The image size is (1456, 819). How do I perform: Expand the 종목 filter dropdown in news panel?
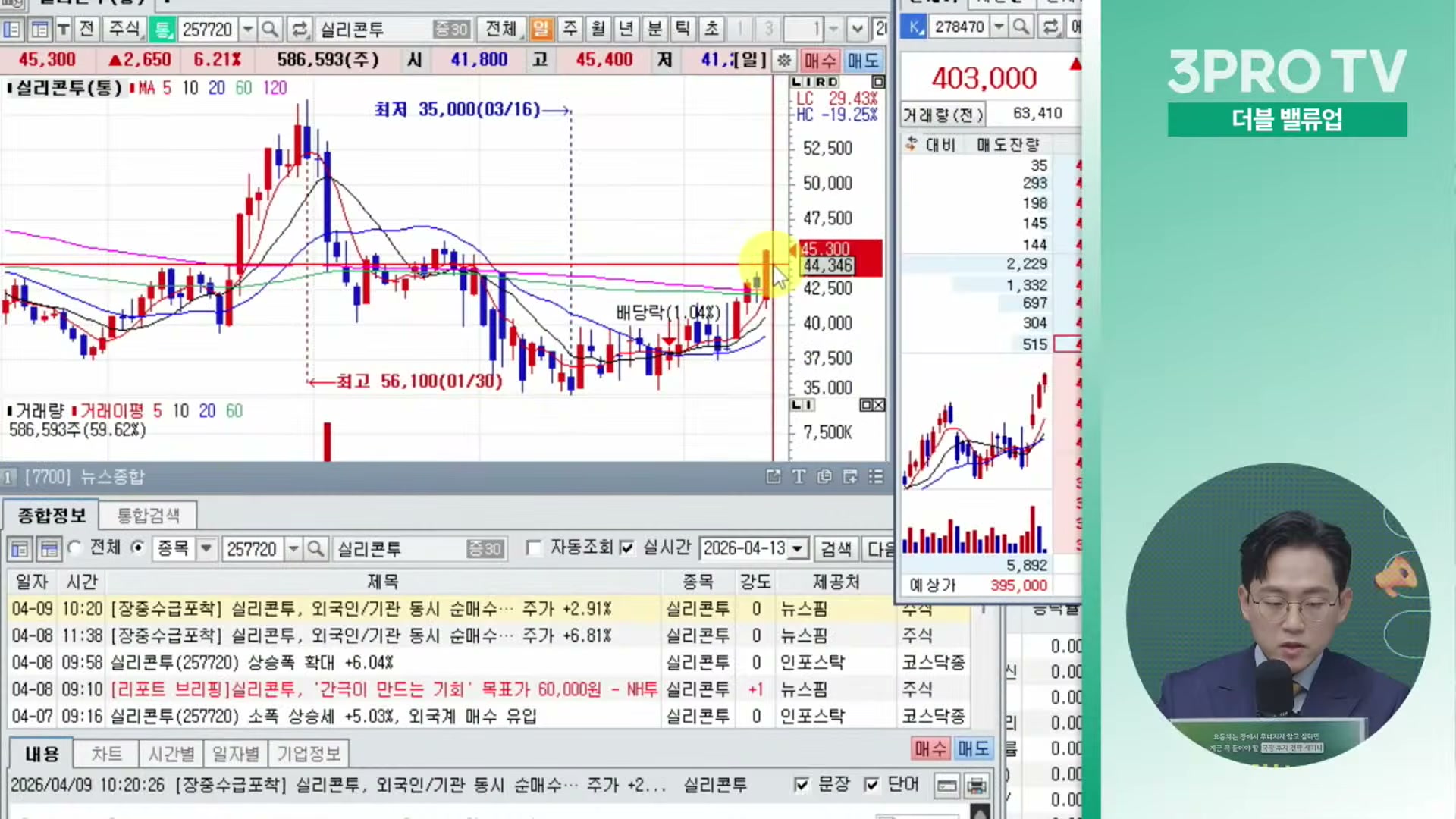(x=206, y=548)
